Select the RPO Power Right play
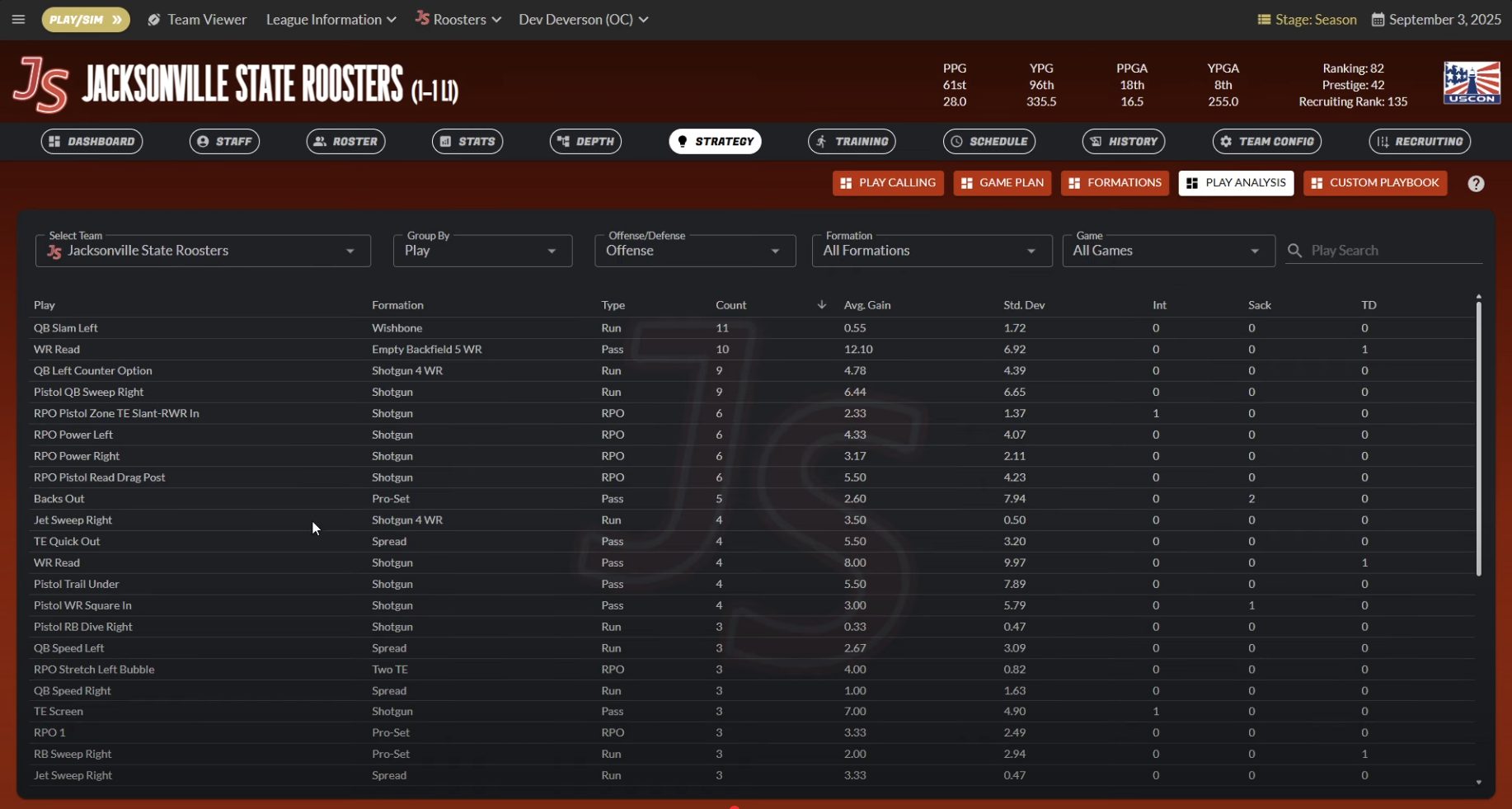Viewport: 1512px width, 809px height. 754,456
